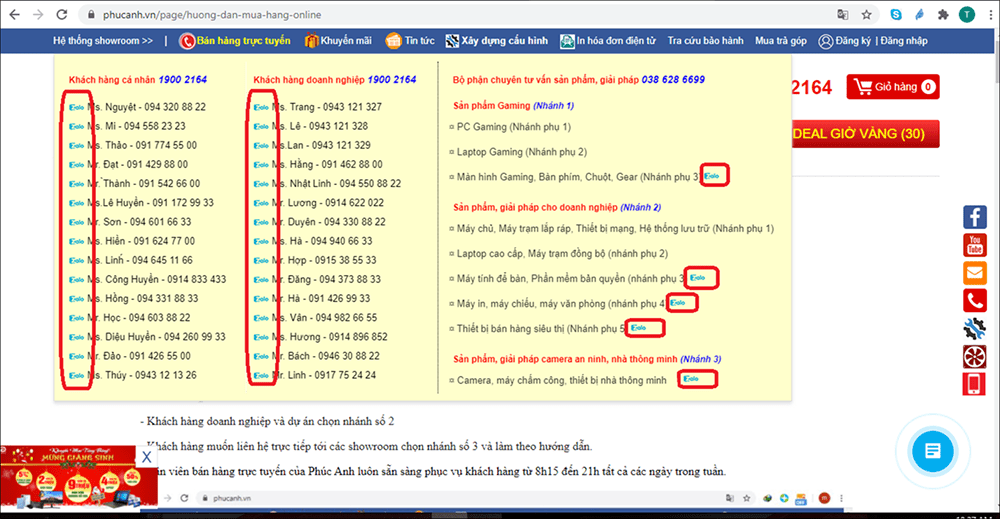The image size is (1000, 519).
Task: Bookmark this page with the star icon
Action: tap(866, 14)
